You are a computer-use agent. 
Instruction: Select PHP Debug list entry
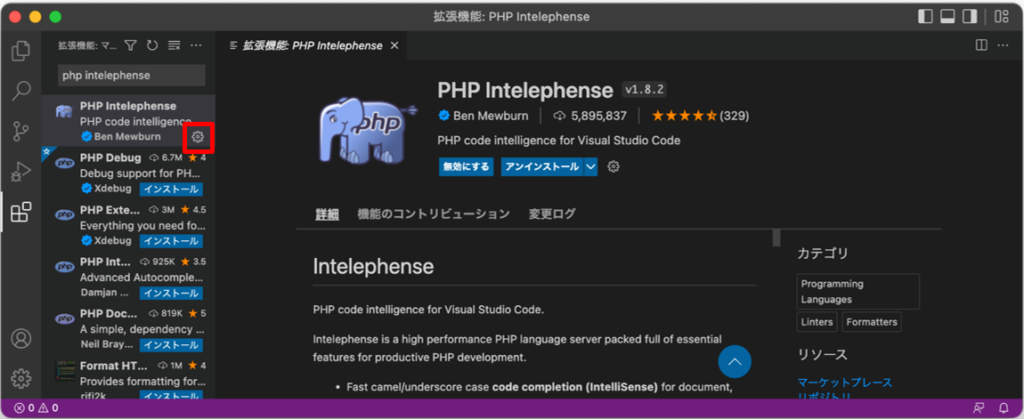(128, 173)
